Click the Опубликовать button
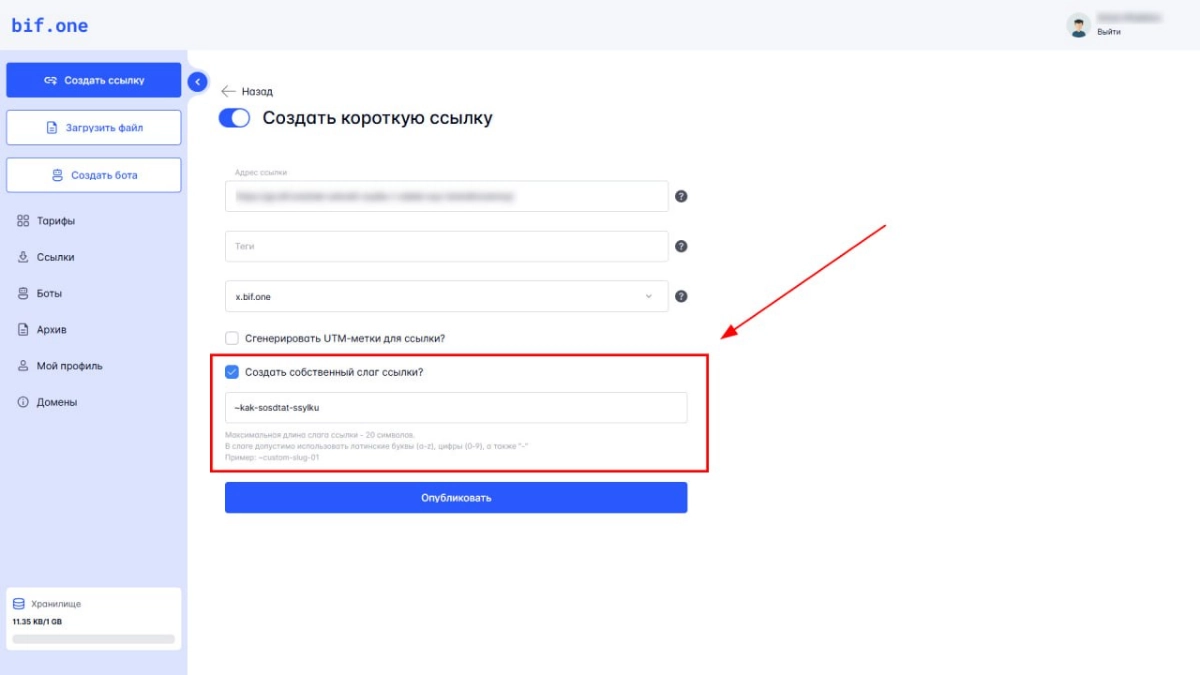This screenshot has width=1200, height=675. [x=456, y=498]
